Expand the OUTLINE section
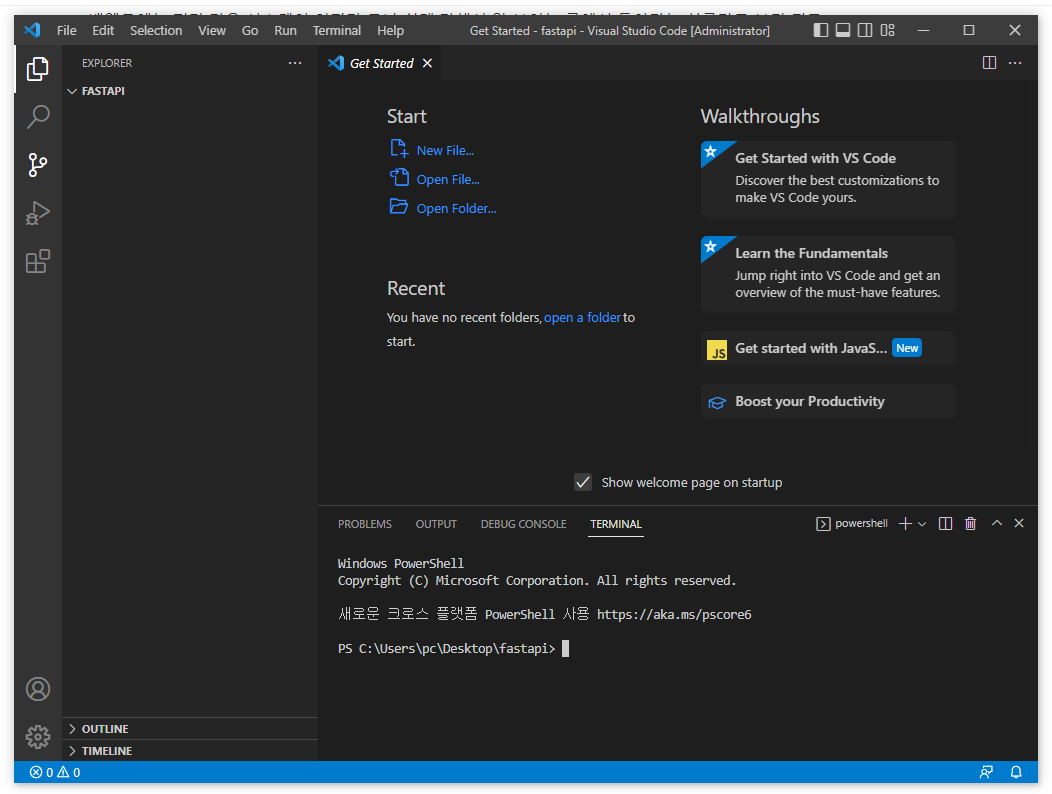This screenshot has height=794, width=1052. [191, 729]
